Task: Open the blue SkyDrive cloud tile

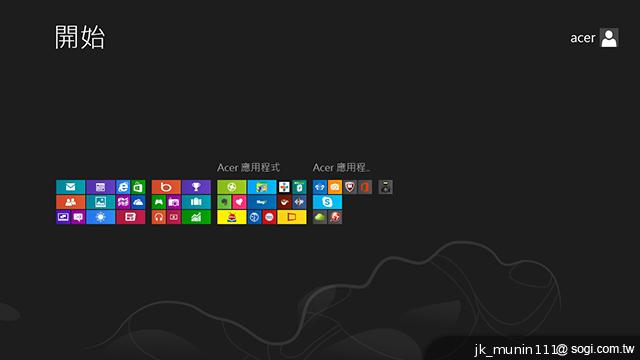Action: click(x=138, y=202)
